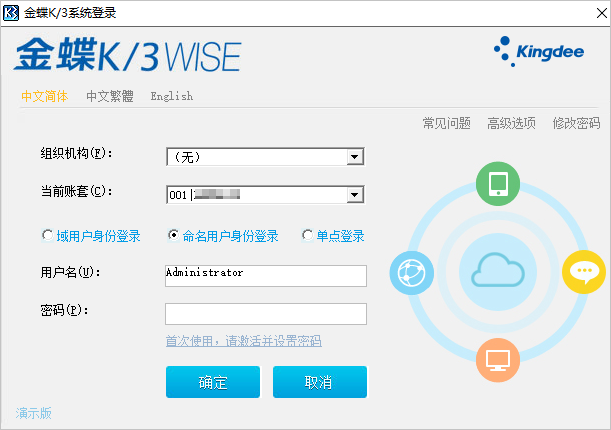Screen dimensions: 611x430
Task: Click the yellow chat bubble icon
Action: click(584, 271)
